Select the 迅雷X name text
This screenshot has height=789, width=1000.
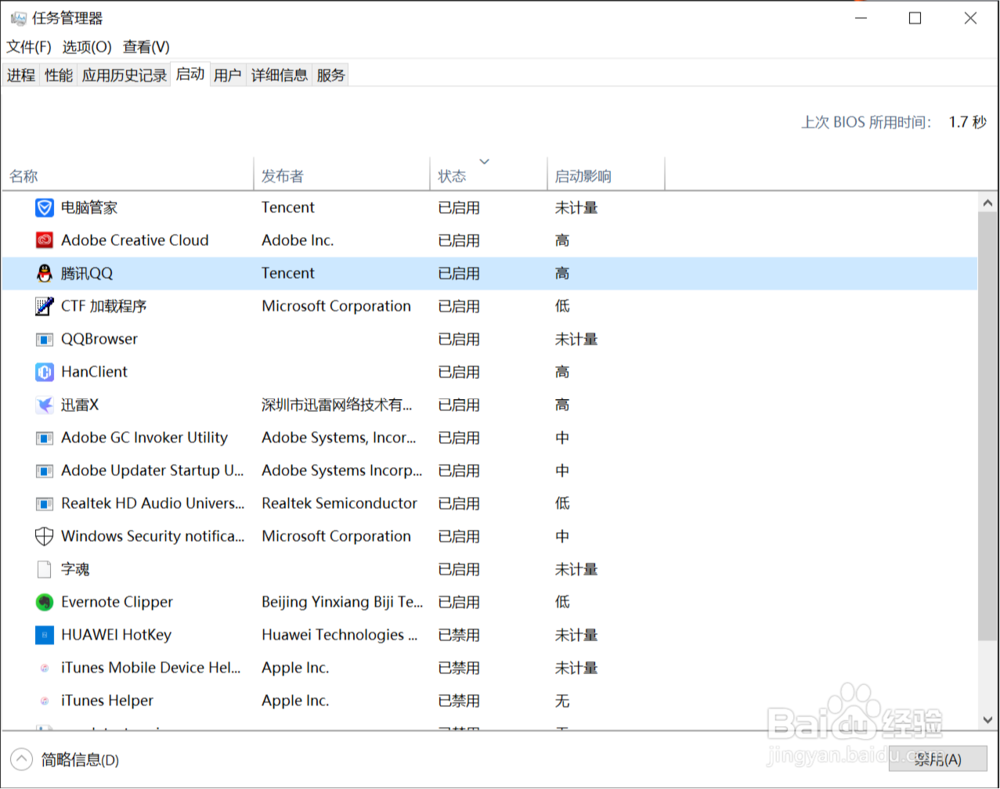pyautogui.click(x=80, y=405)
